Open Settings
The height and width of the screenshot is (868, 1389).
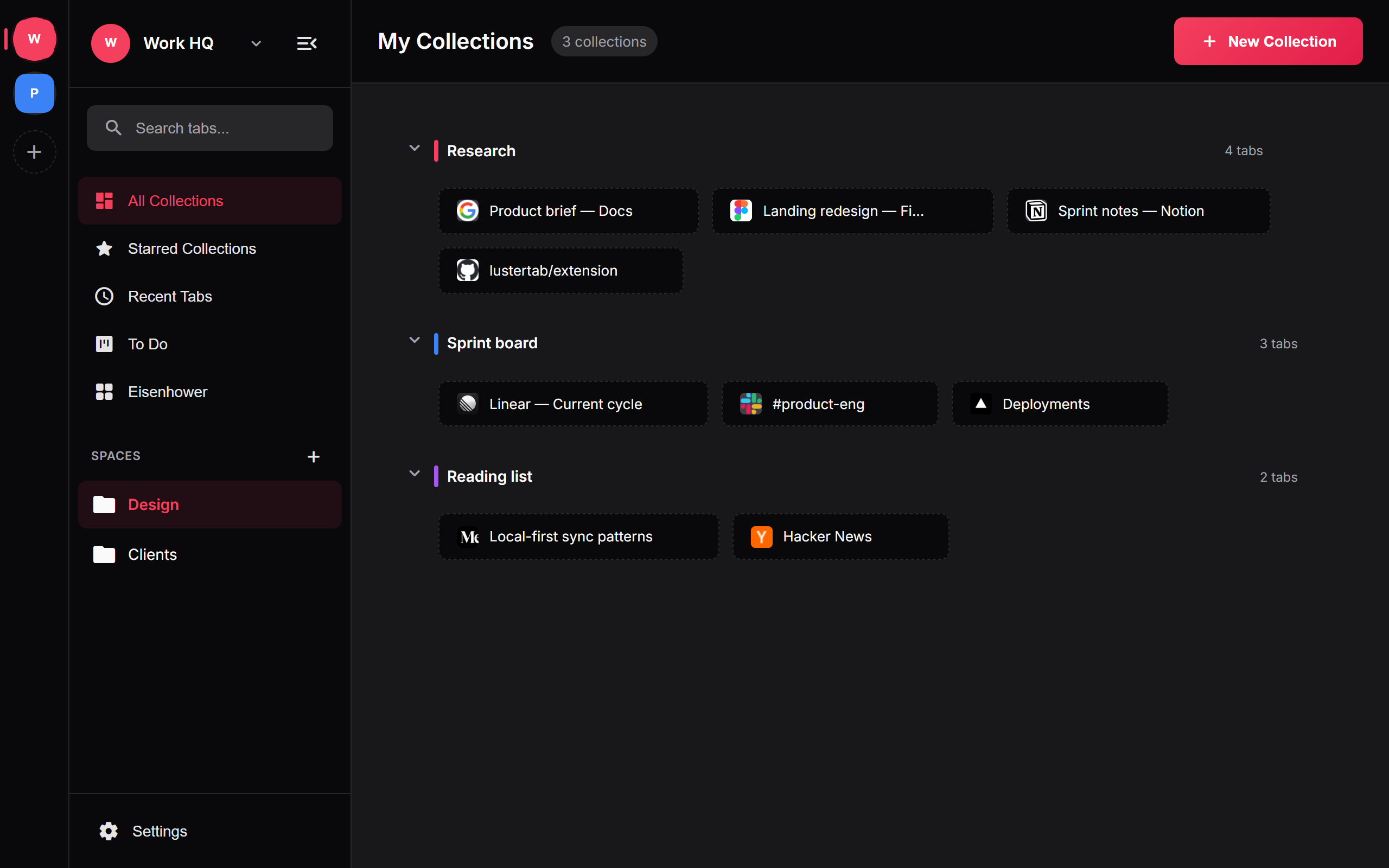tap(209, 831)
